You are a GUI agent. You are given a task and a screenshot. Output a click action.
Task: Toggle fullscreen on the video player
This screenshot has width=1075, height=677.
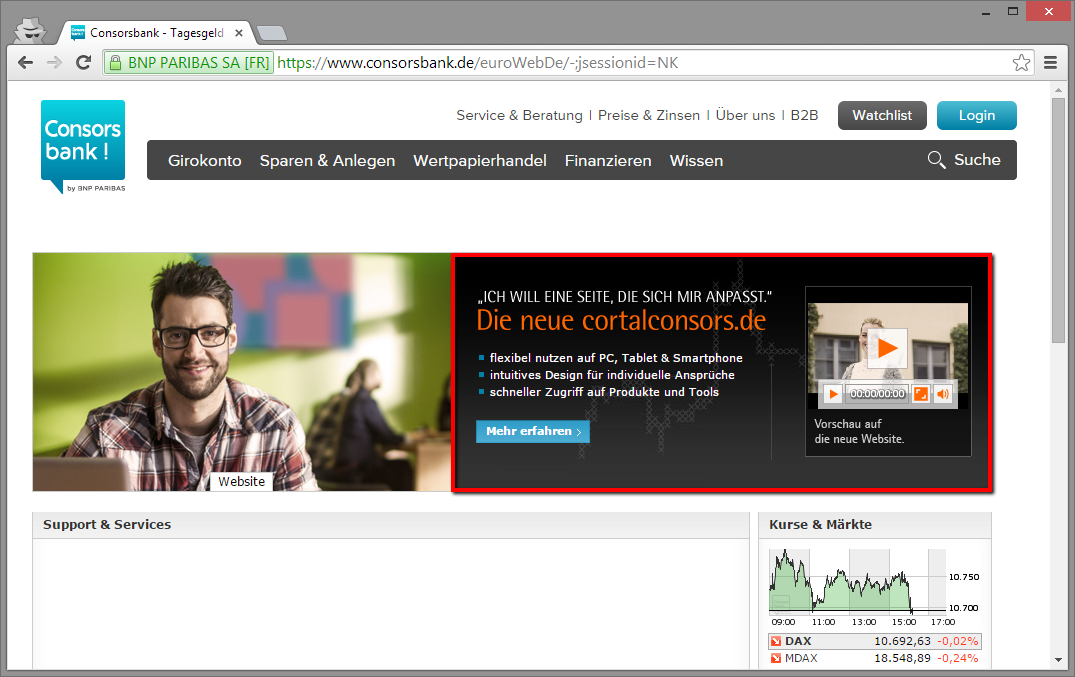coord(920,394)
